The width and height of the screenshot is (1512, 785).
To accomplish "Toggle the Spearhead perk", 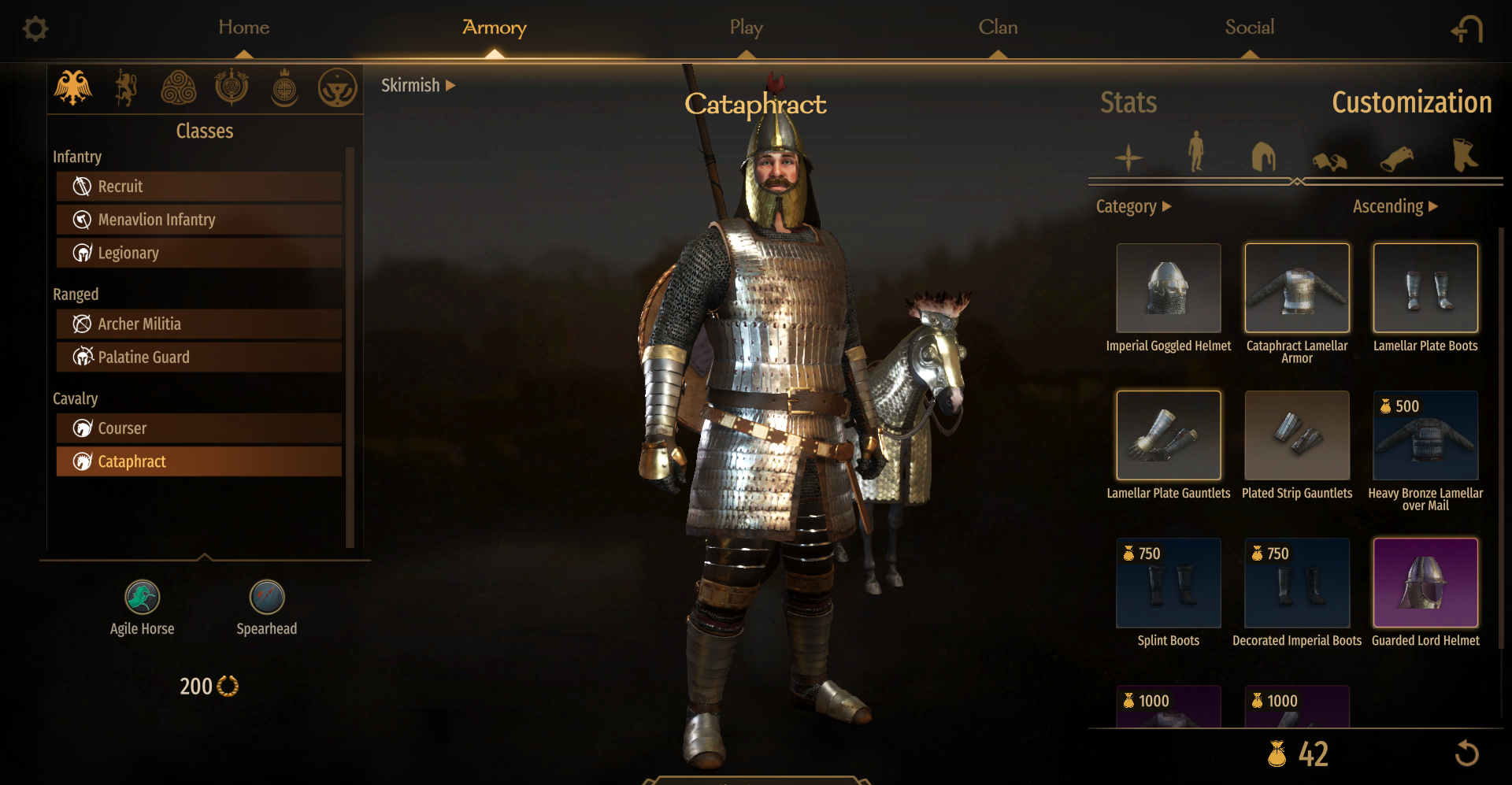I will (x=267, y=598).
